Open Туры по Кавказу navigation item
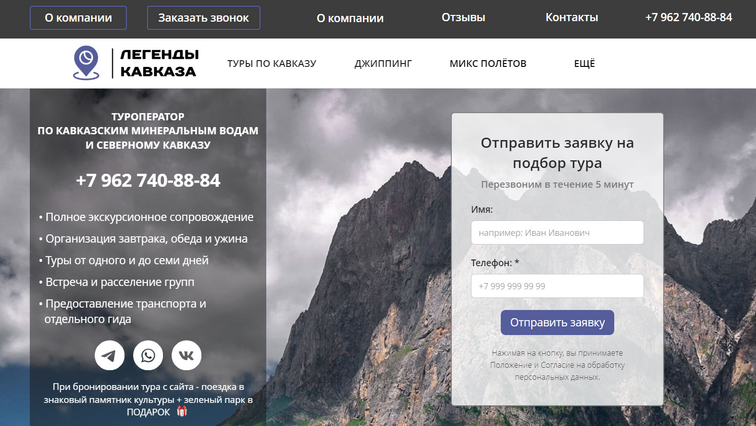This screenshot has width=756, height=426. [272, 64]
